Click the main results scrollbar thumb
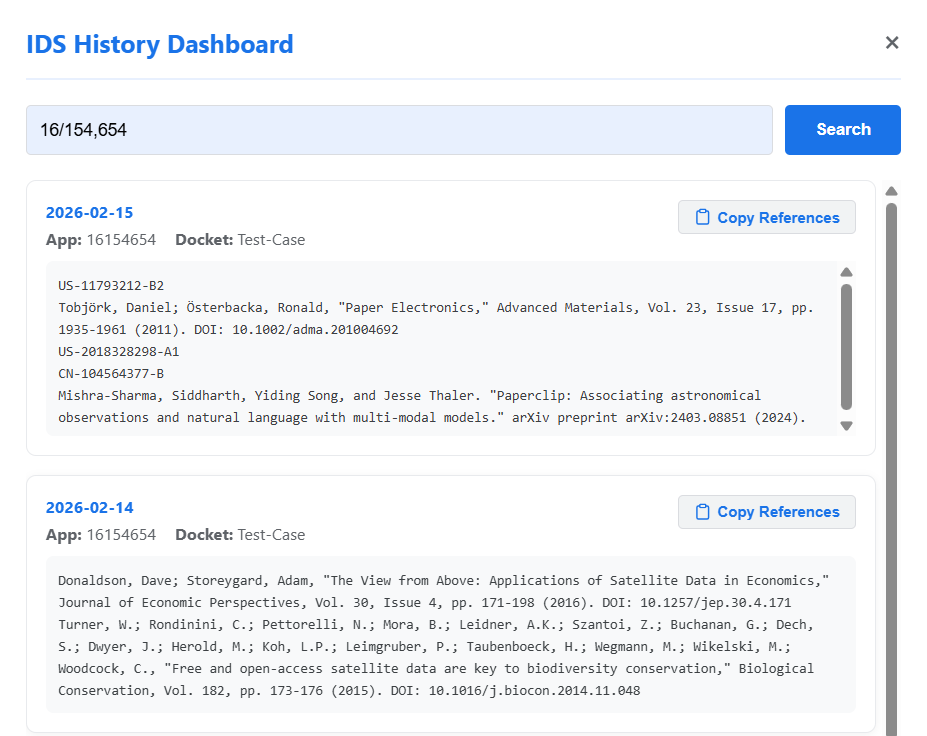Viewport: 927px width, 736px height. [892, 469]
